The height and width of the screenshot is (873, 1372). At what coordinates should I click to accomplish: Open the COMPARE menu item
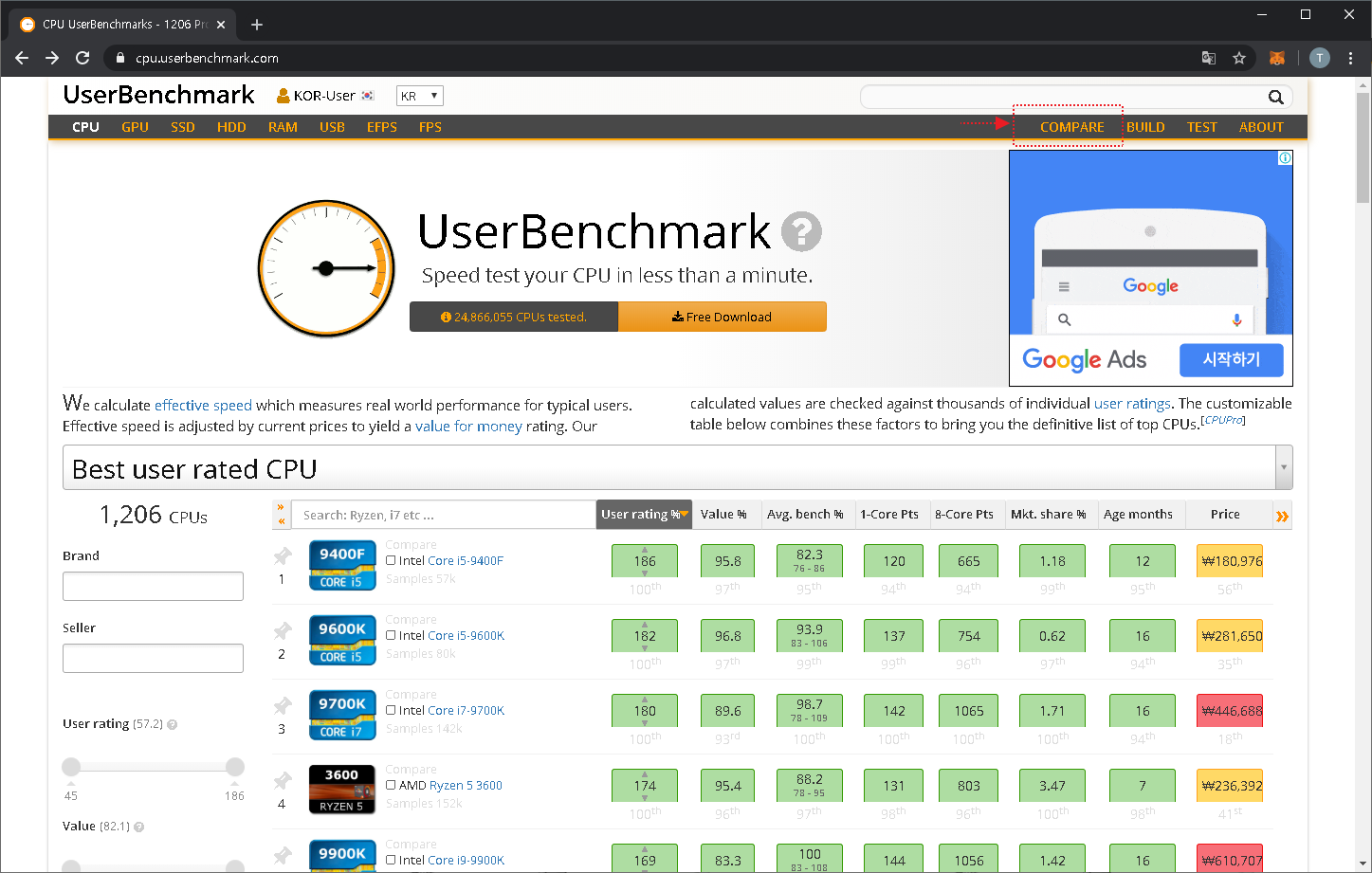[x=1072, y=127]
